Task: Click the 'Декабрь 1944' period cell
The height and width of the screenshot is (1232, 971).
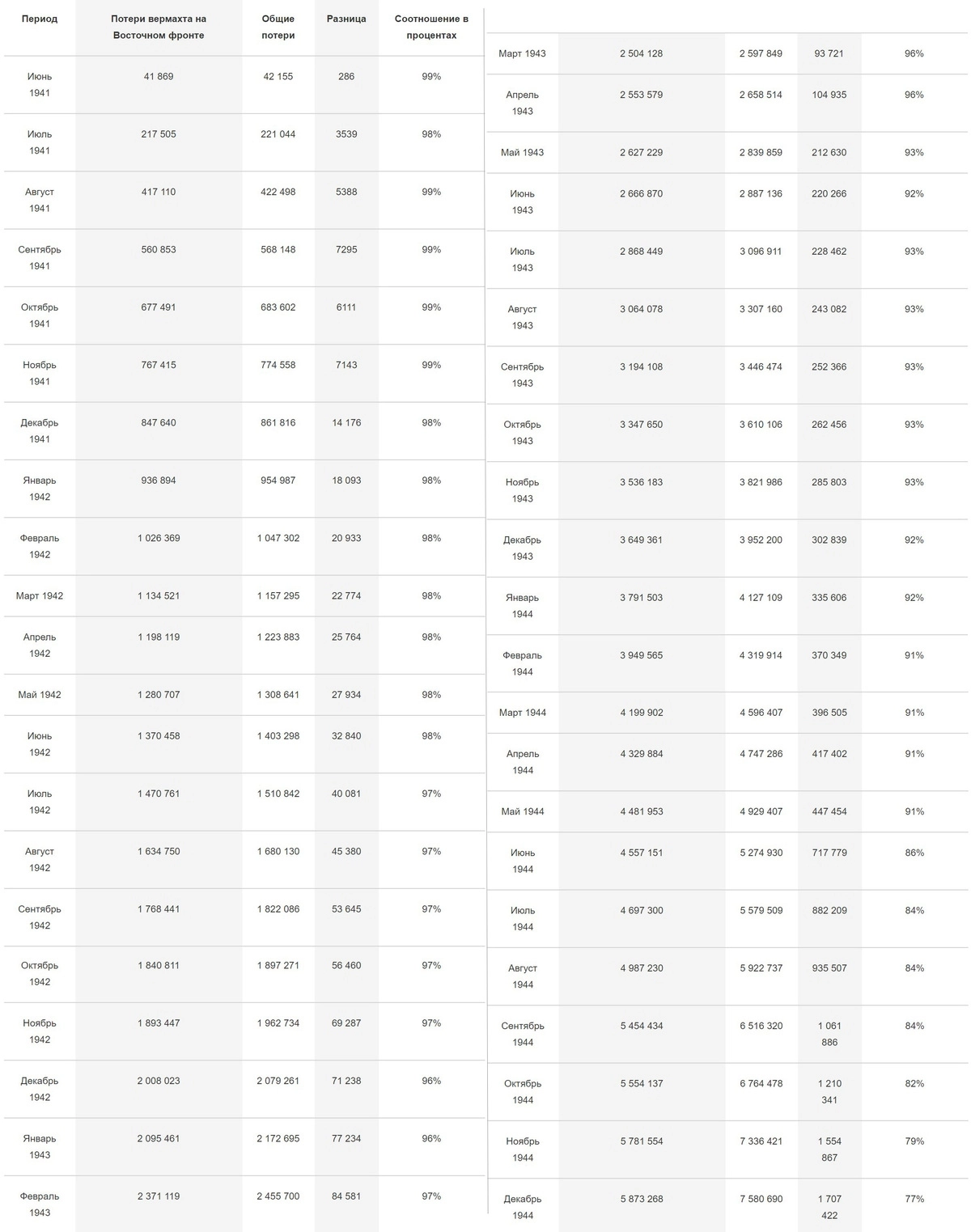Action: 523,1207
